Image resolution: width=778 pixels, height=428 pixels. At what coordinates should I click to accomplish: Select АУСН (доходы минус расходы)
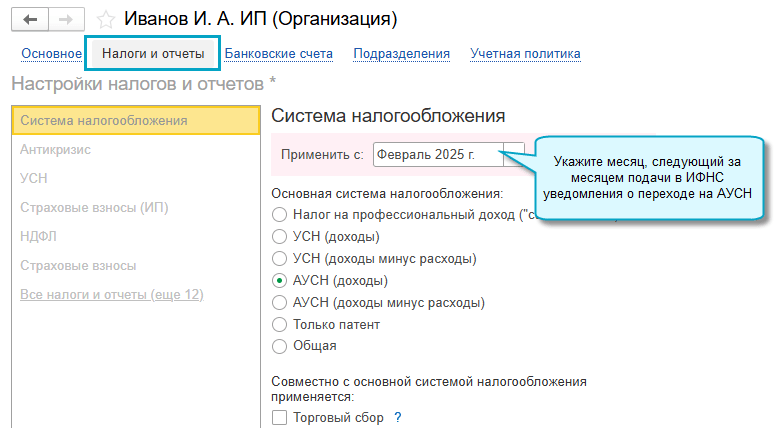point(280,303)
